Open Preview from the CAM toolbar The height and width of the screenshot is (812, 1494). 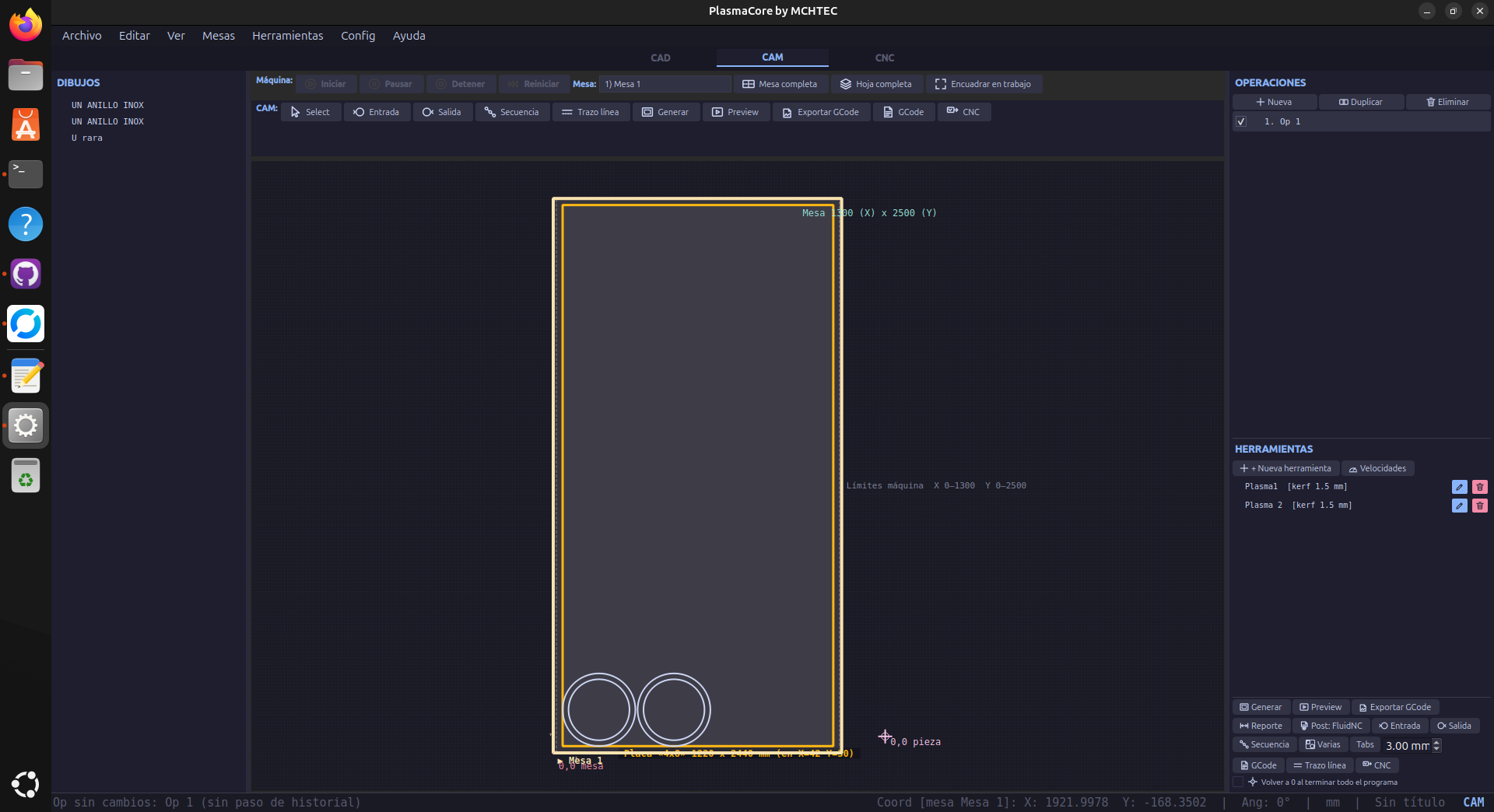tap(736, 112)
